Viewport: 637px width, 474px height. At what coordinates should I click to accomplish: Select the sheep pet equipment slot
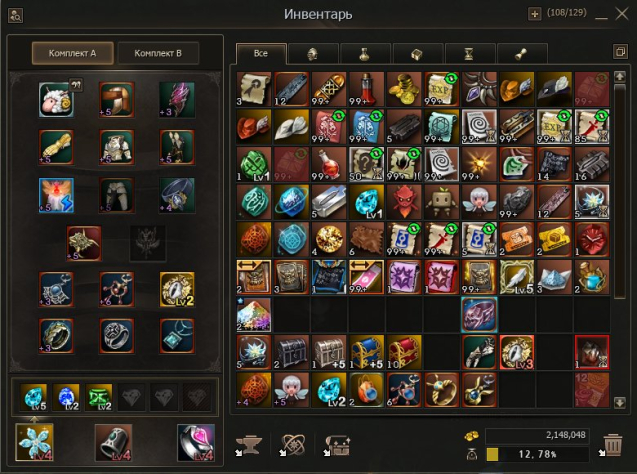(56, 100)
